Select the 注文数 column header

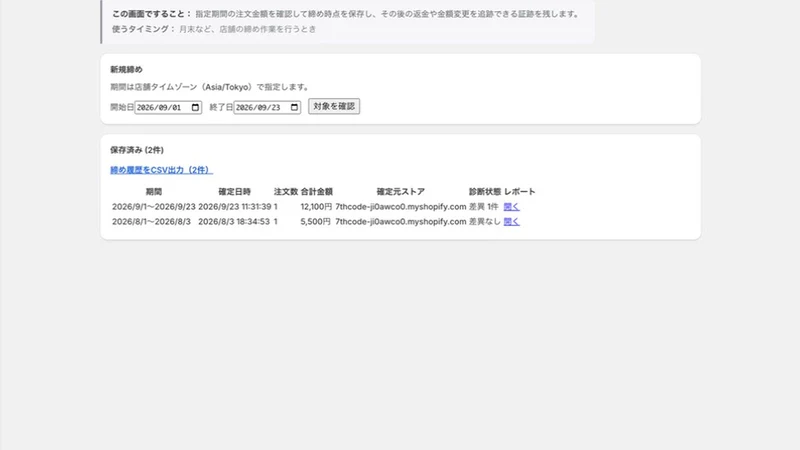(x=286, y=192)
